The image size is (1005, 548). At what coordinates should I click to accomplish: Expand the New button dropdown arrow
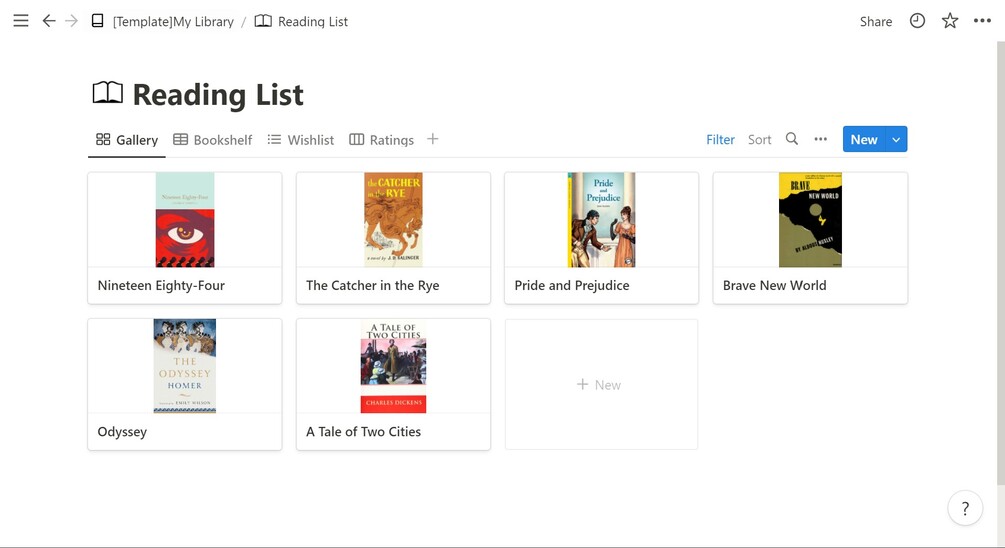click(x=896, y=140)
